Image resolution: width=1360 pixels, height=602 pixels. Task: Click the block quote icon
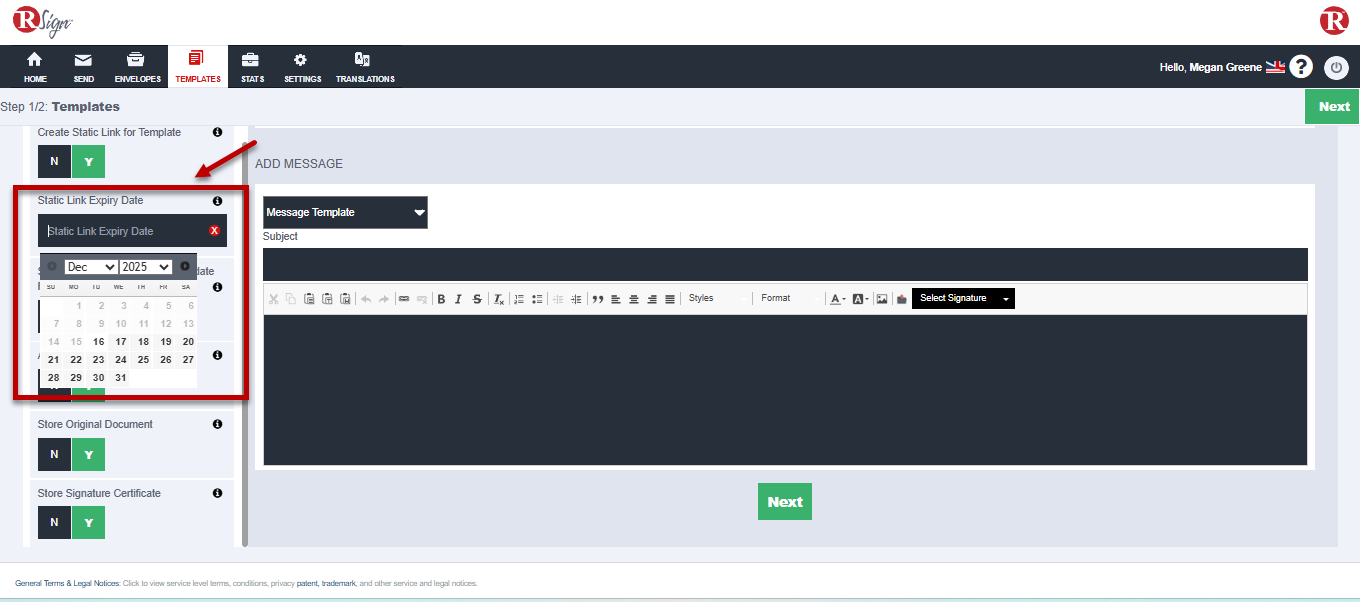coord(598,299)
